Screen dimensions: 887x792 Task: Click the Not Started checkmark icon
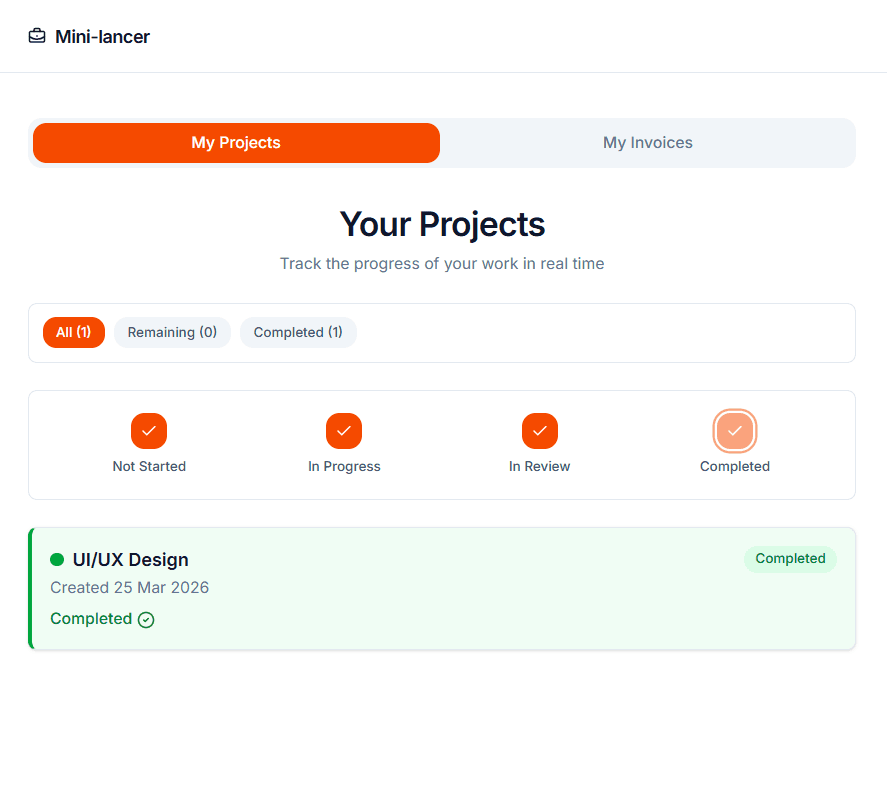click(149, 431)
